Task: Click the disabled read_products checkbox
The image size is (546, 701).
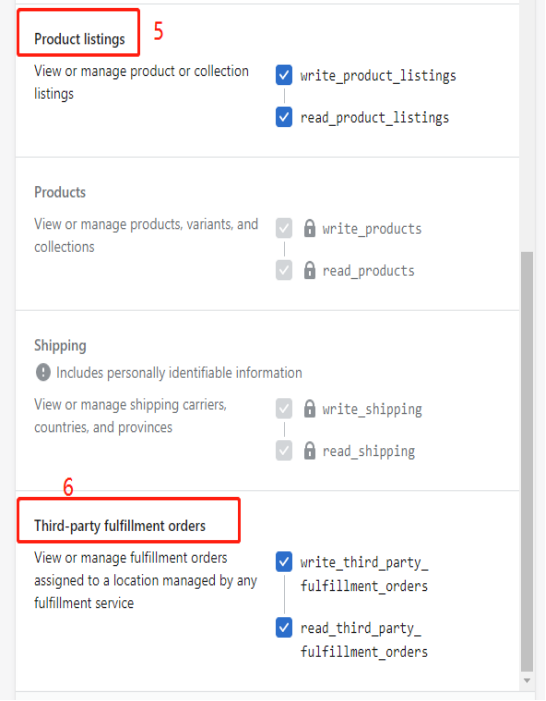Action: point(284,270)
